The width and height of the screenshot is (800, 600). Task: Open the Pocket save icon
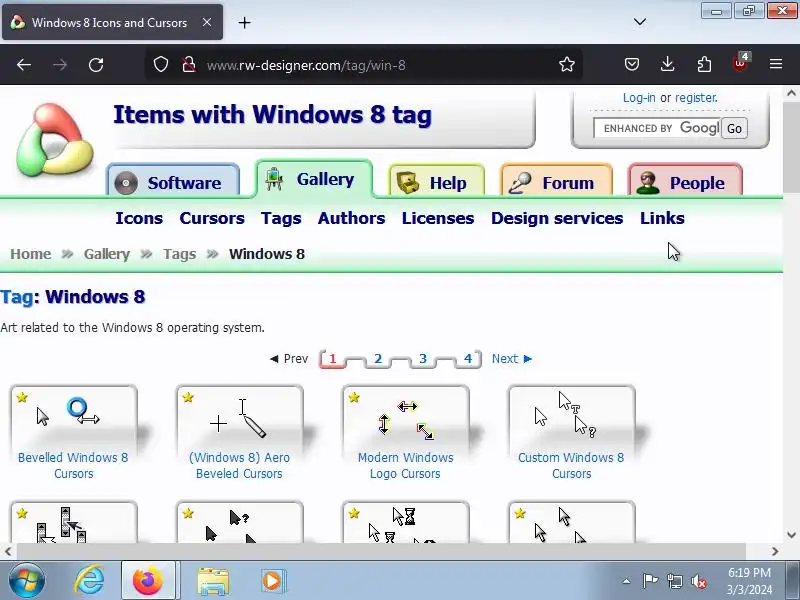point(632,64)
